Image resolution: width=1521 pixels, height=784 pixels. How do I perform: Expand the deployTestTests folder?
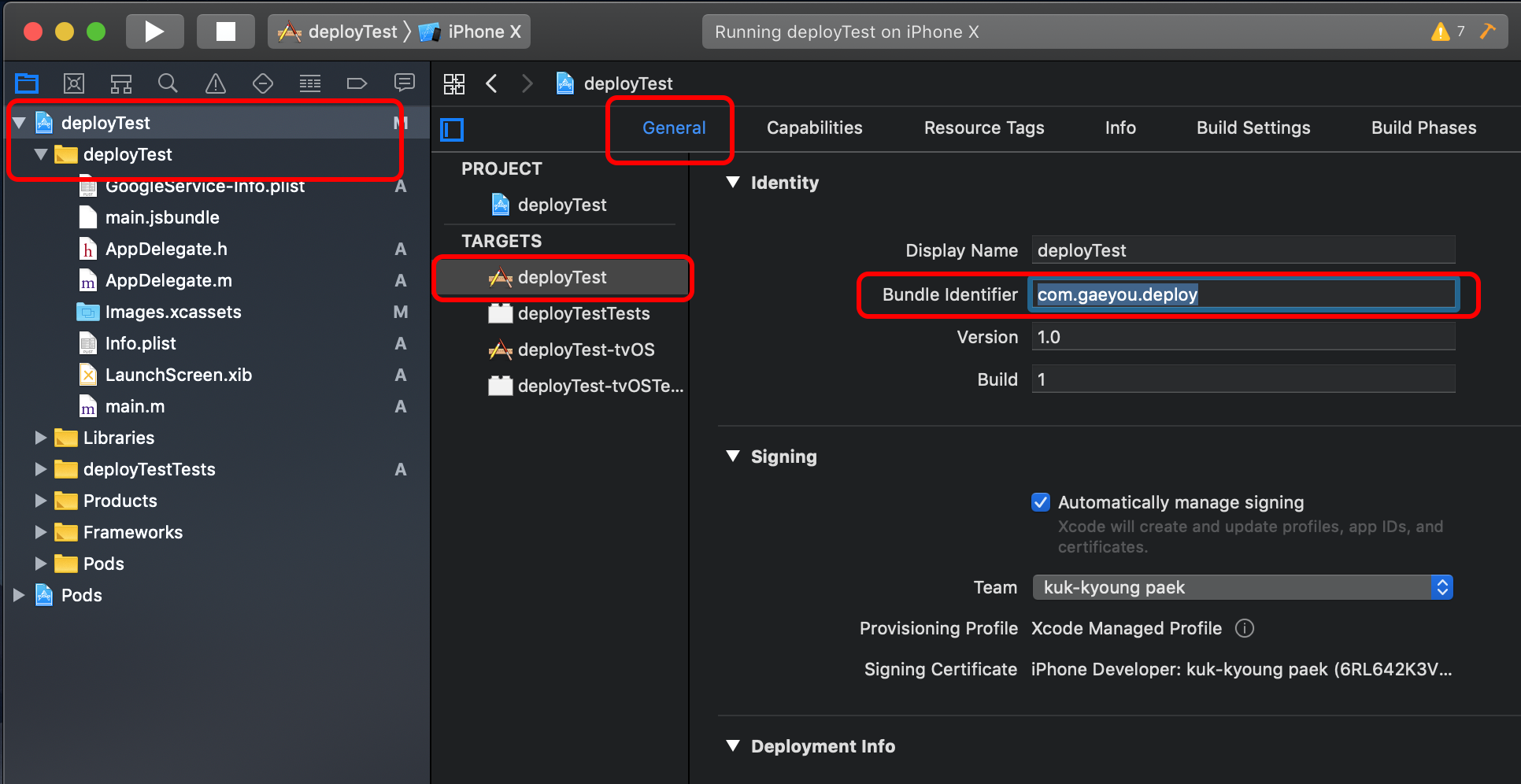41,469
